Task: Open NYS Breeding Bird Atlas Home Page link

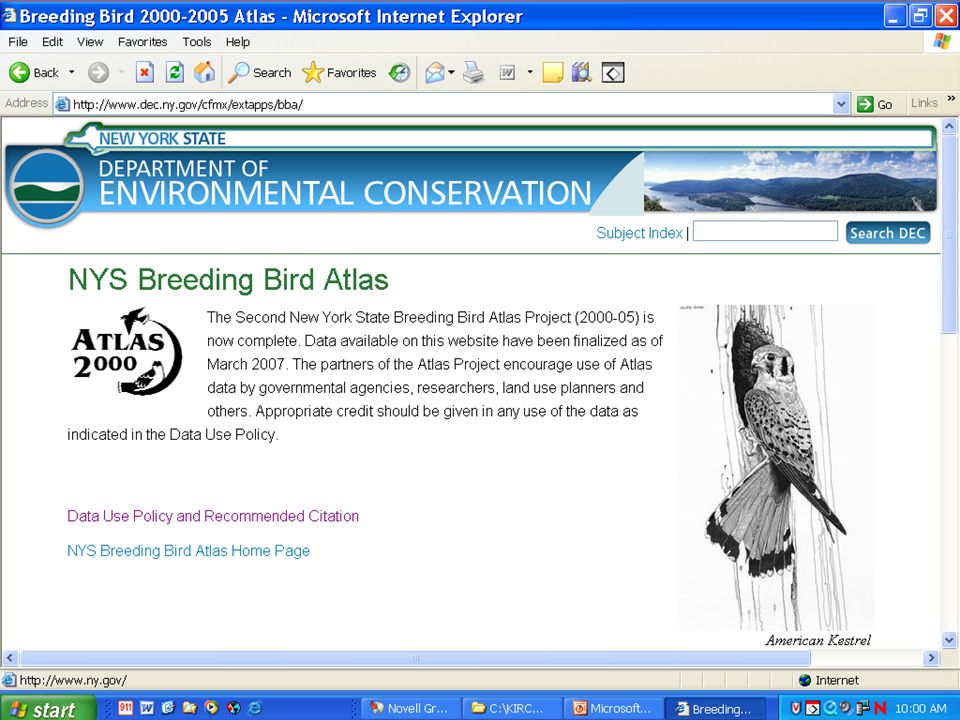Action: point(189,551)
